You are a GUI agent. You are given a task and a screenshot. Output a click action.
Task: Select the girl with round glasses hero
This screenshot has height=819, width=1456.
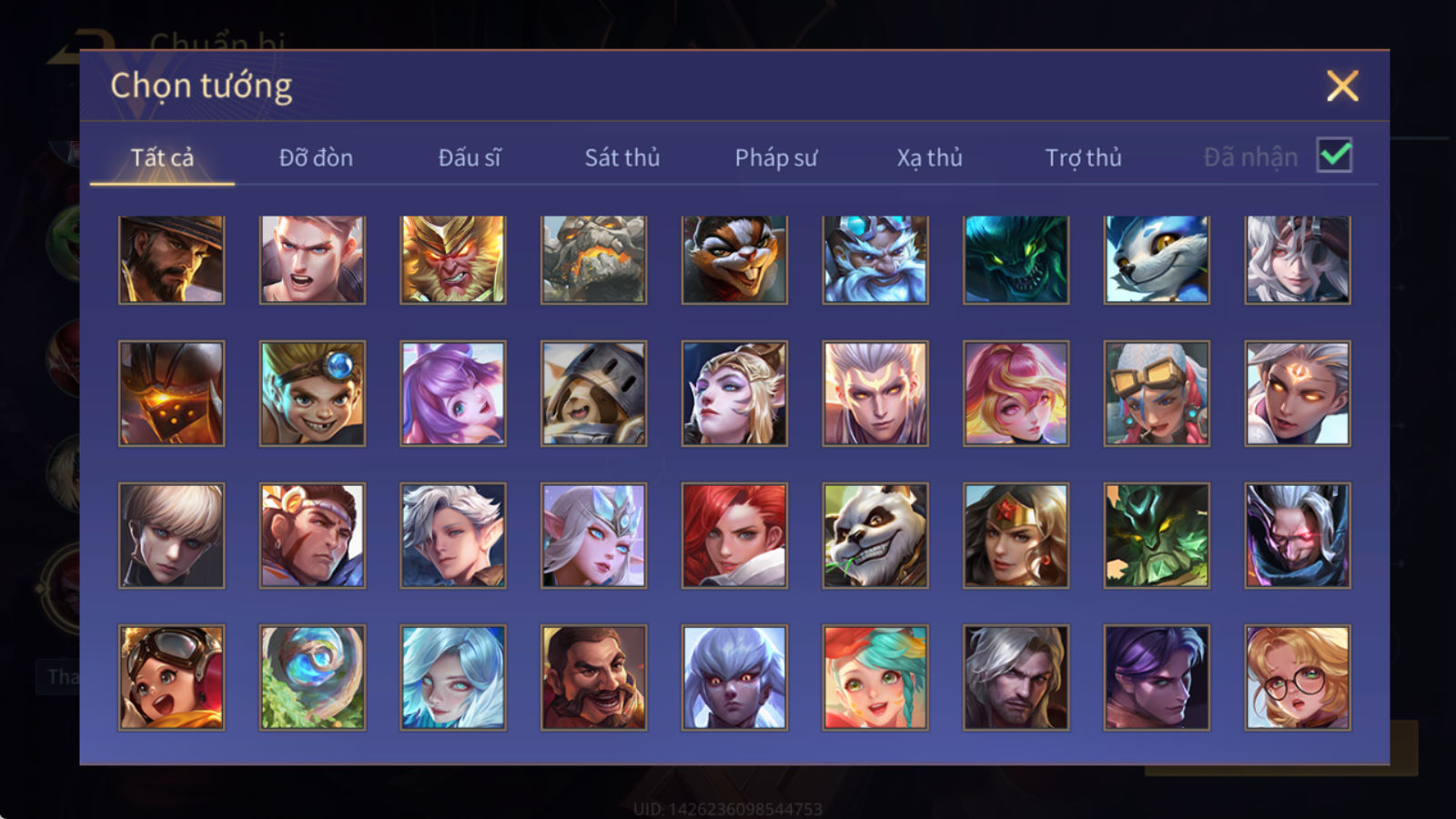pyautogui.click(x=1298, y=677)
